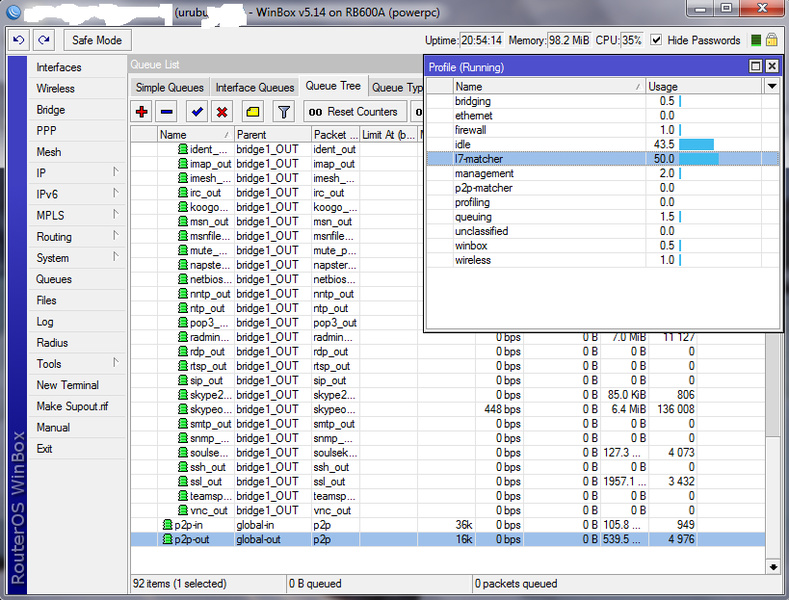Click the red X disable icon
789x600 pixels.
pos(222,112)
